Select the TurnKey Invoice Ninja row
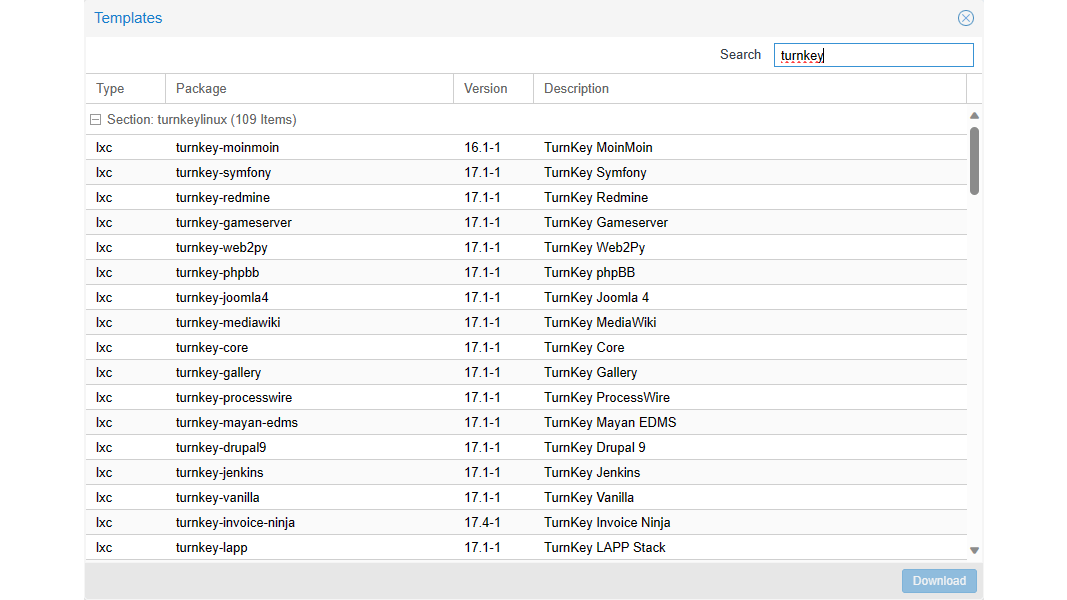 [607, 523]
